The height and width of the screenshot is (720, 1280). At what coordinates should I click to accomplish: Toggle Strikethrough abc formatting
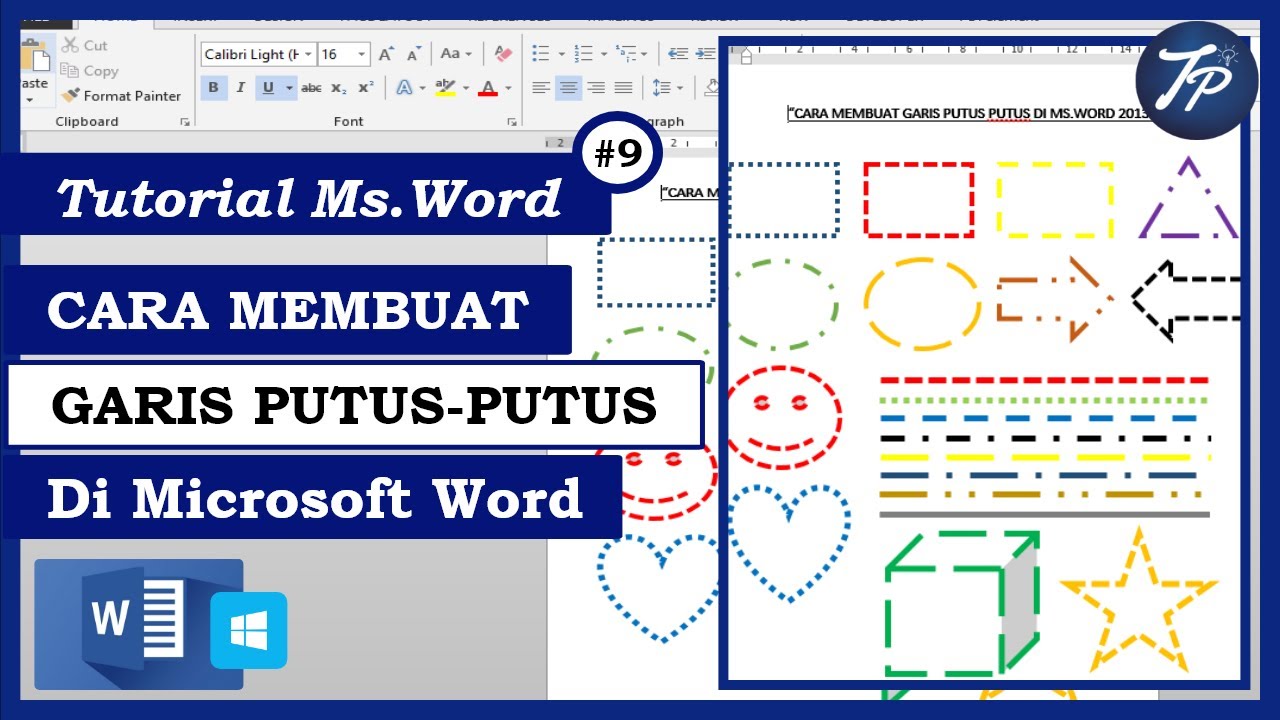(x=312, y=87)
